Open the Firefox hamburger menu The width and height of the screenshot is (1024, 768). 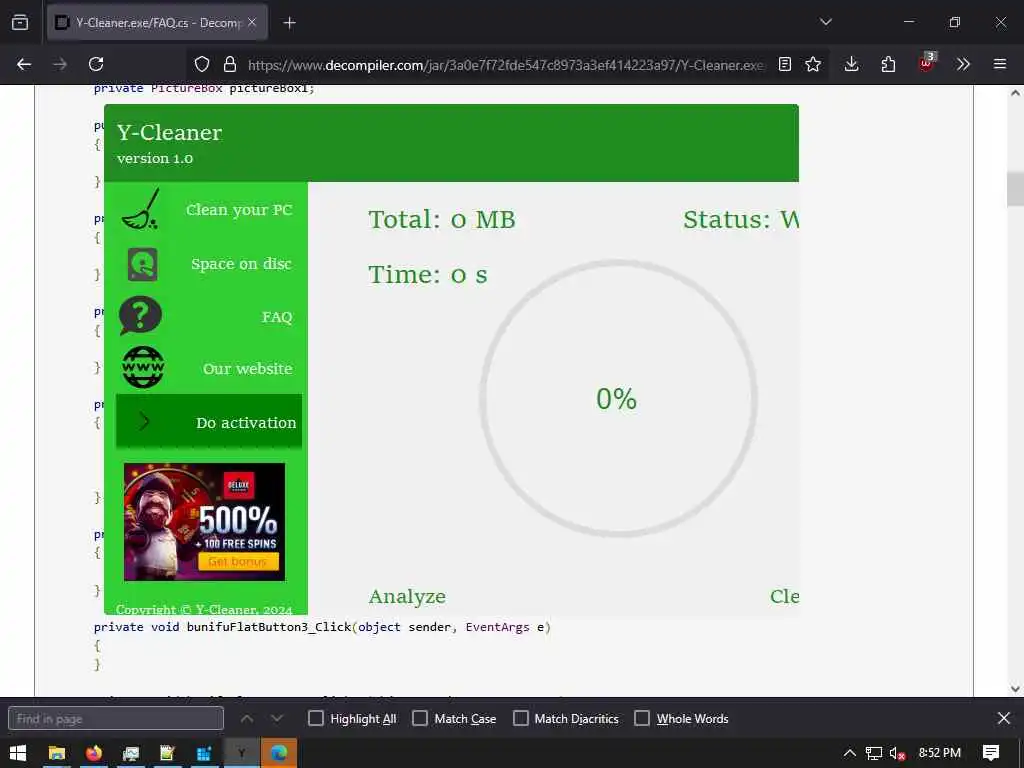click(x=999, y=64)
